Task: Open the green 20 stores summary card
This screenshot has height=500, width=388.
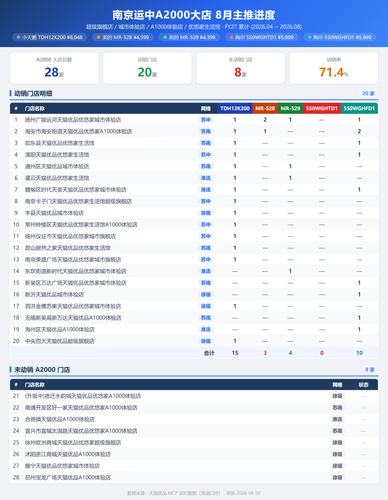Action: click(x=147, y=68)
